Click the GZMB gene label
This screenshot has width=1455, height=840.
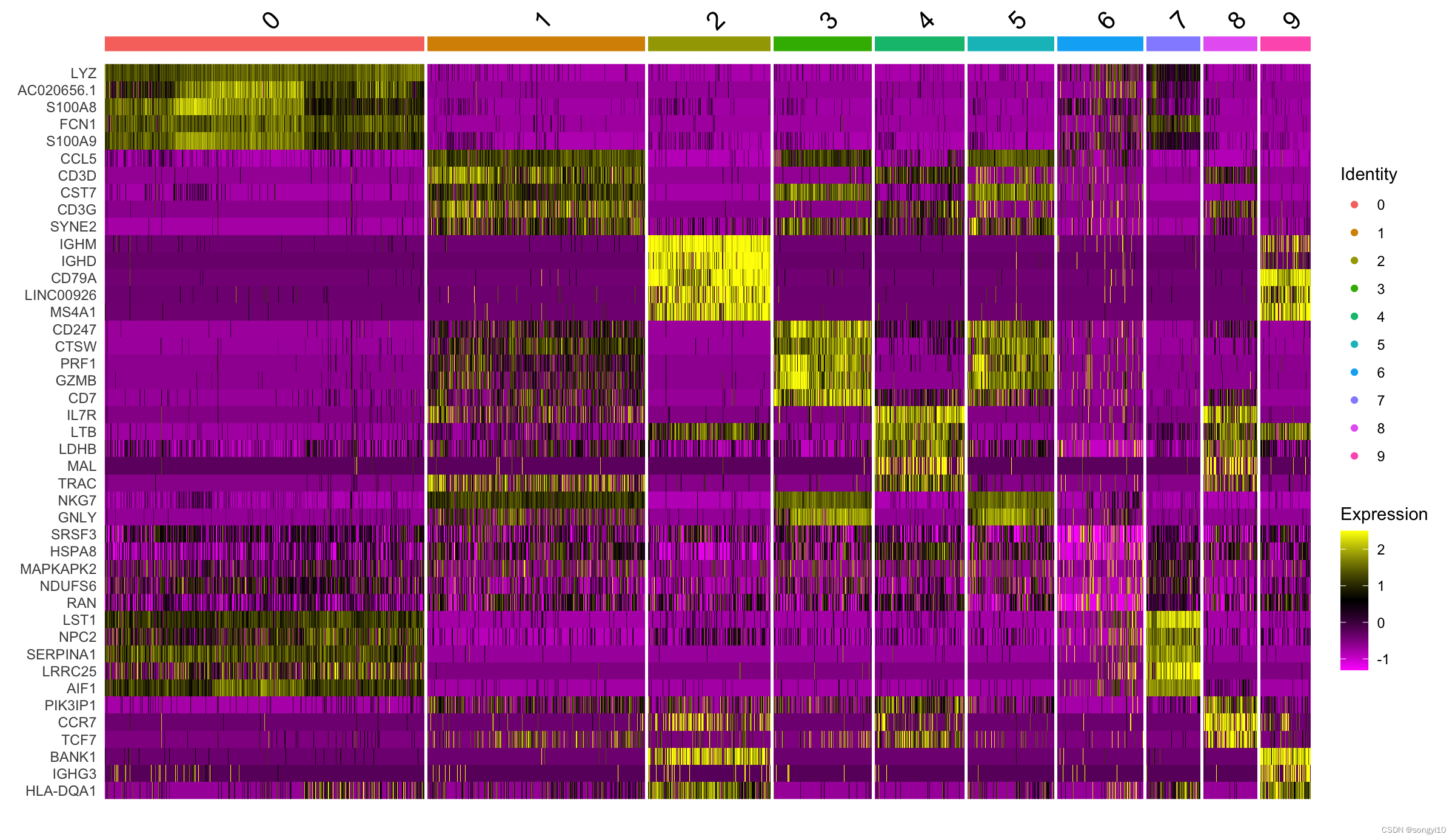(76, 381)
